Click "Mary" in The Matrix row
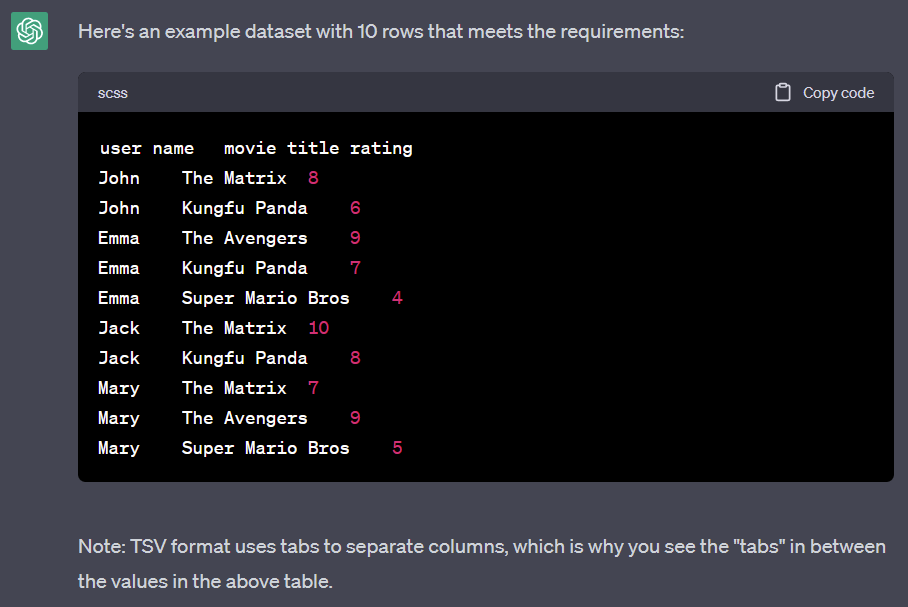The height and width of the screenshot is (607, 908). 119,388
